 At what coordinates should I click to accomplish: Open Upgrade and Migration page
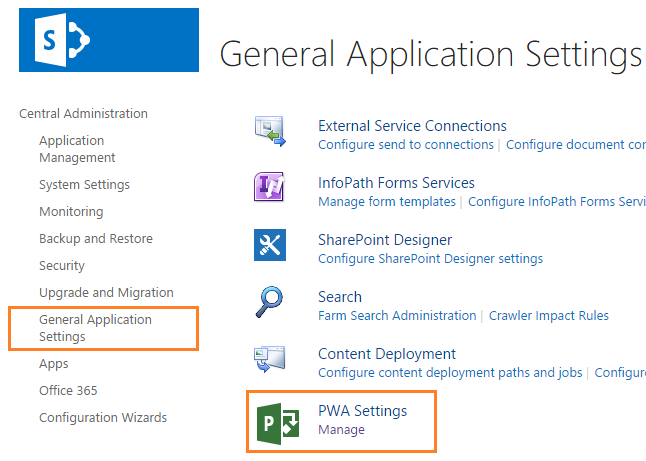(x=106, y=293)
